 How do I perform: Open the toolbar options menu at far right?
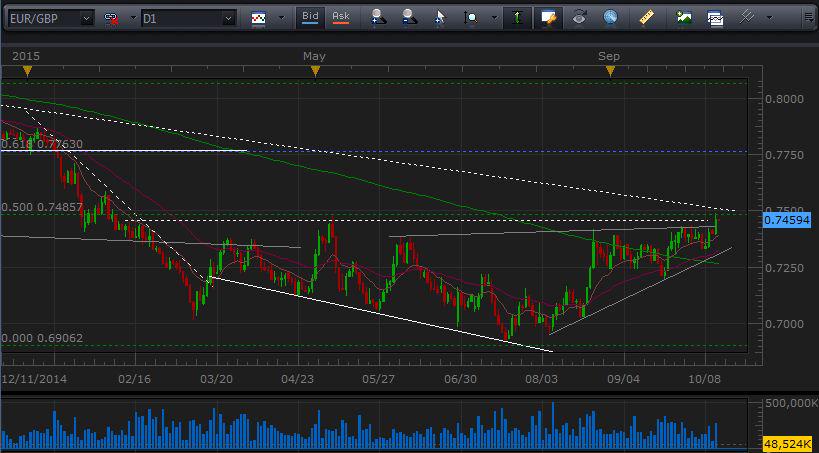(x=810, y=18)
